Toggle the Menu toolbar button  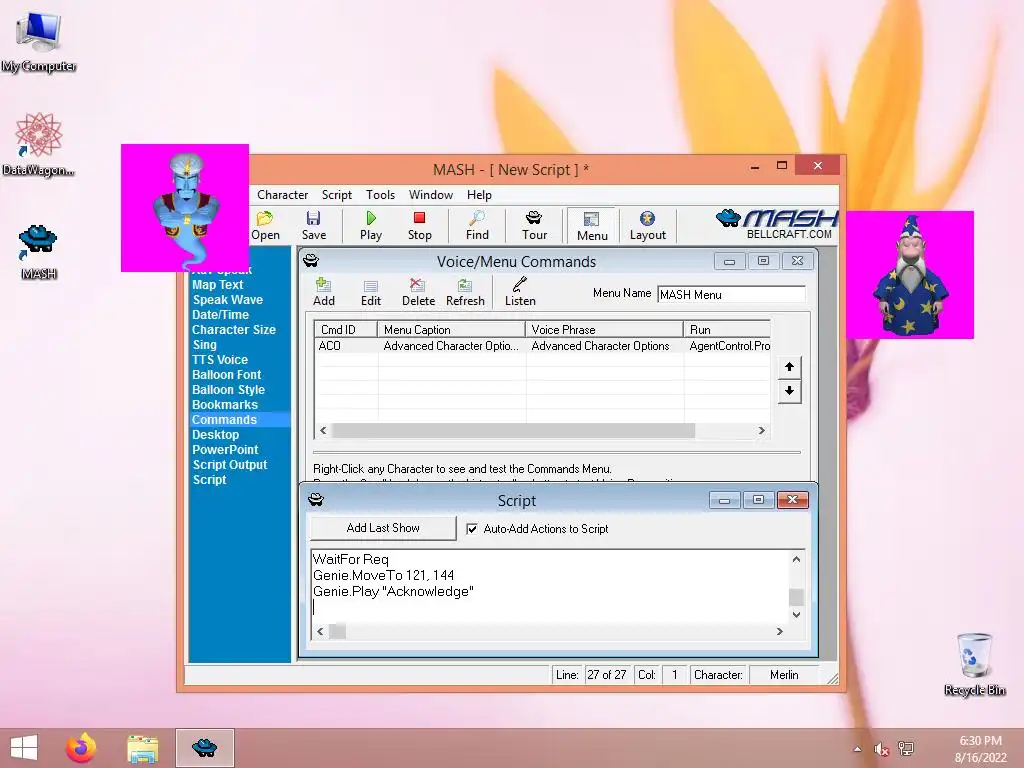click(x=592, y=226)
